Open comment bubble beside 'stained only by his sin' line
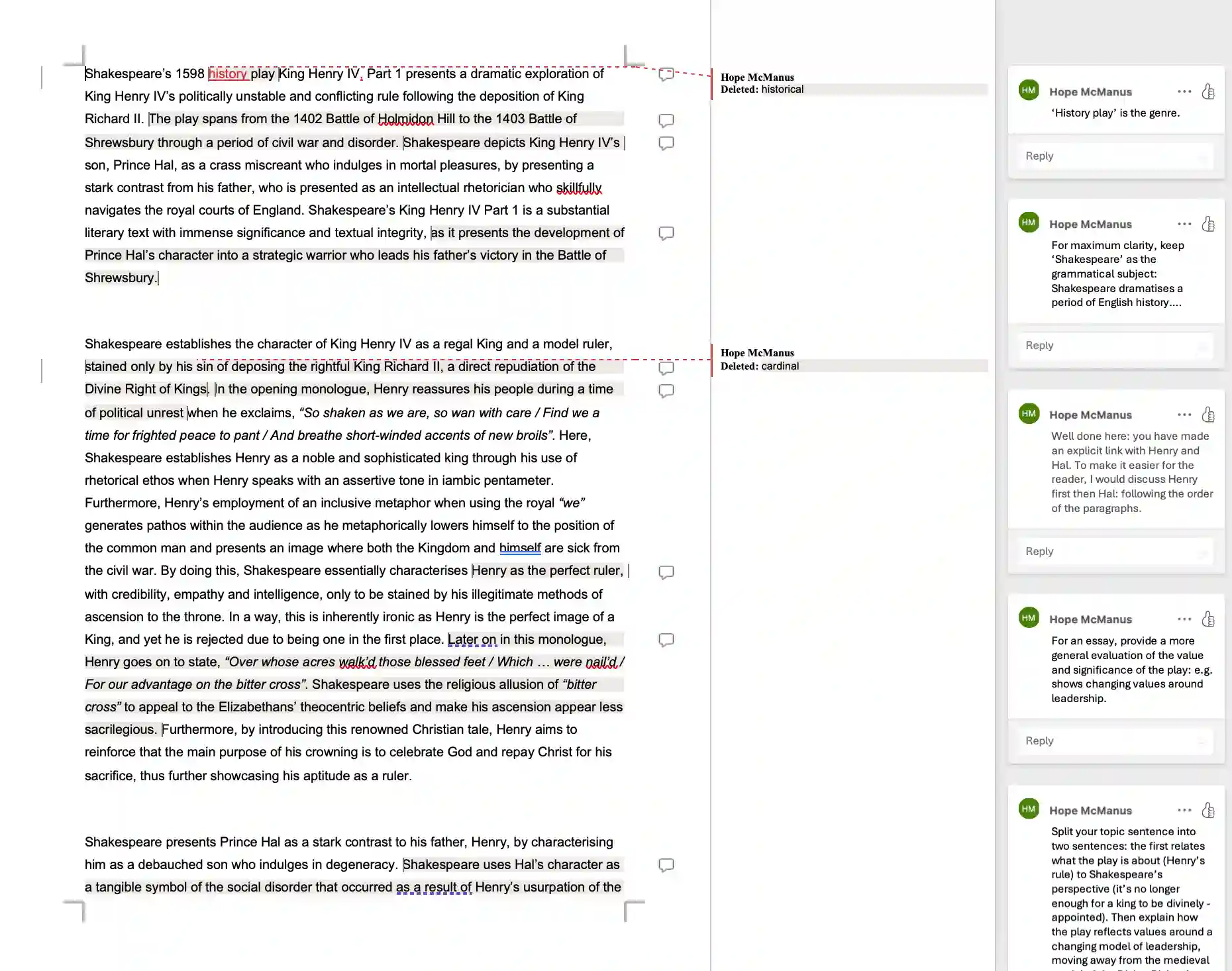This screenshot has height=971, width=1232. (x=666, y=368)
